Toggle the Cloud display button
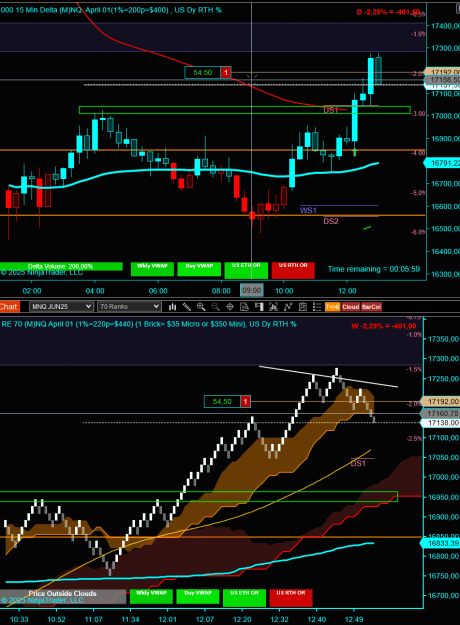The height and width of the screenshot is (625, 460). point(350,307)
